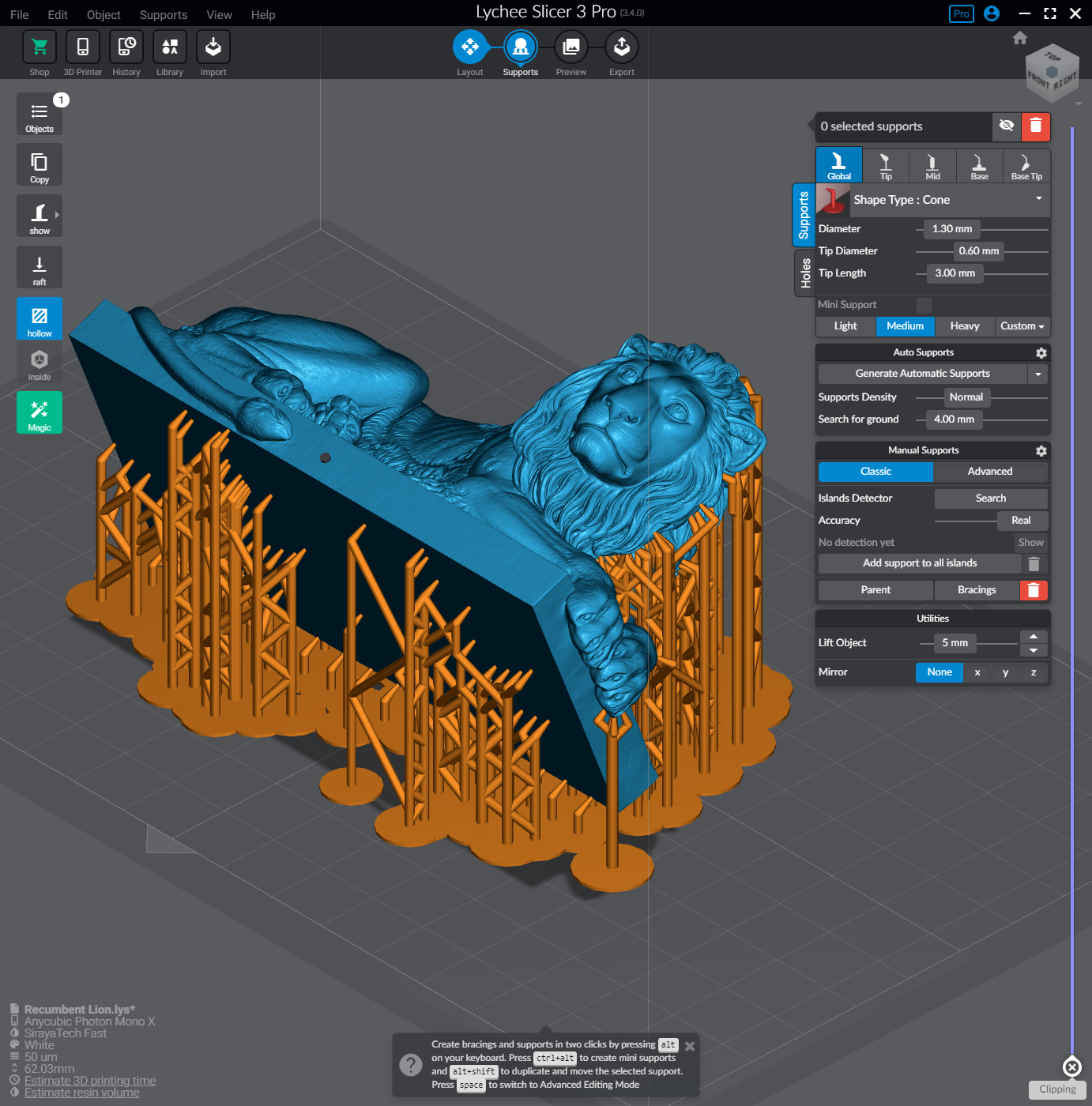The height and width of the screenshot is (1106, 1092).
Task: Open the 3D Printer settings
Action: pyautogui.click(x=83, y=47)
